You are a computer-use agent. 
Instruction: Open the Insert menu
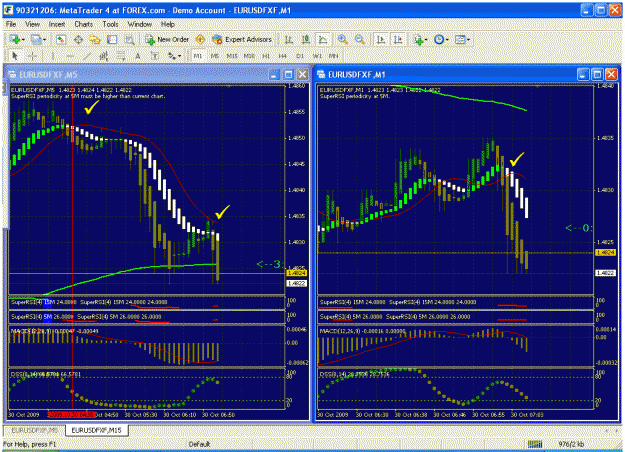coord(57,24)
